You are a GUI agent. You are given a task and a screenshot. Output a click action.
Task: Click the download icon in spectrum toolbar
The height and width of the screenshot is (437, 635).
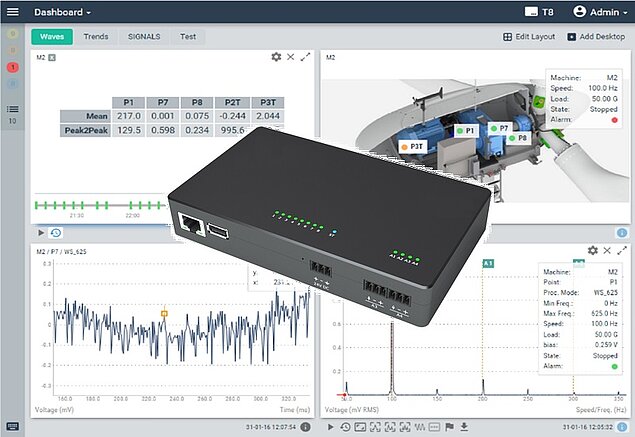(463, 428)
